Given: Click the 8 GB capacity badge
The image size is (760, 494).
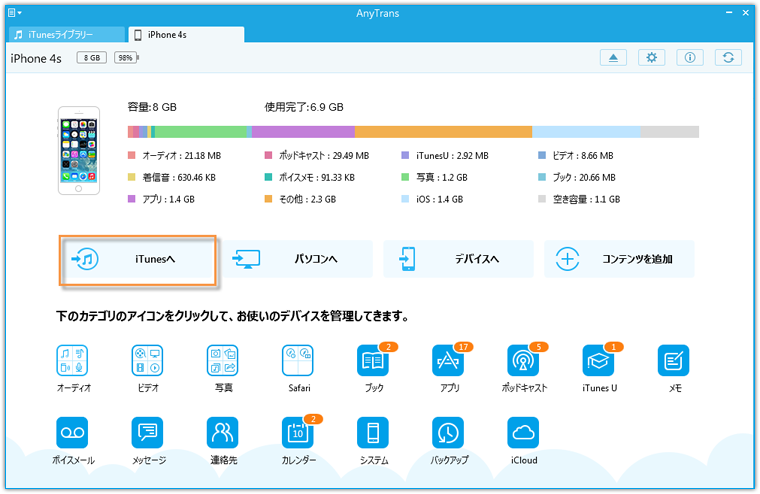Looking at the screenshot, I should coord(92,58).
